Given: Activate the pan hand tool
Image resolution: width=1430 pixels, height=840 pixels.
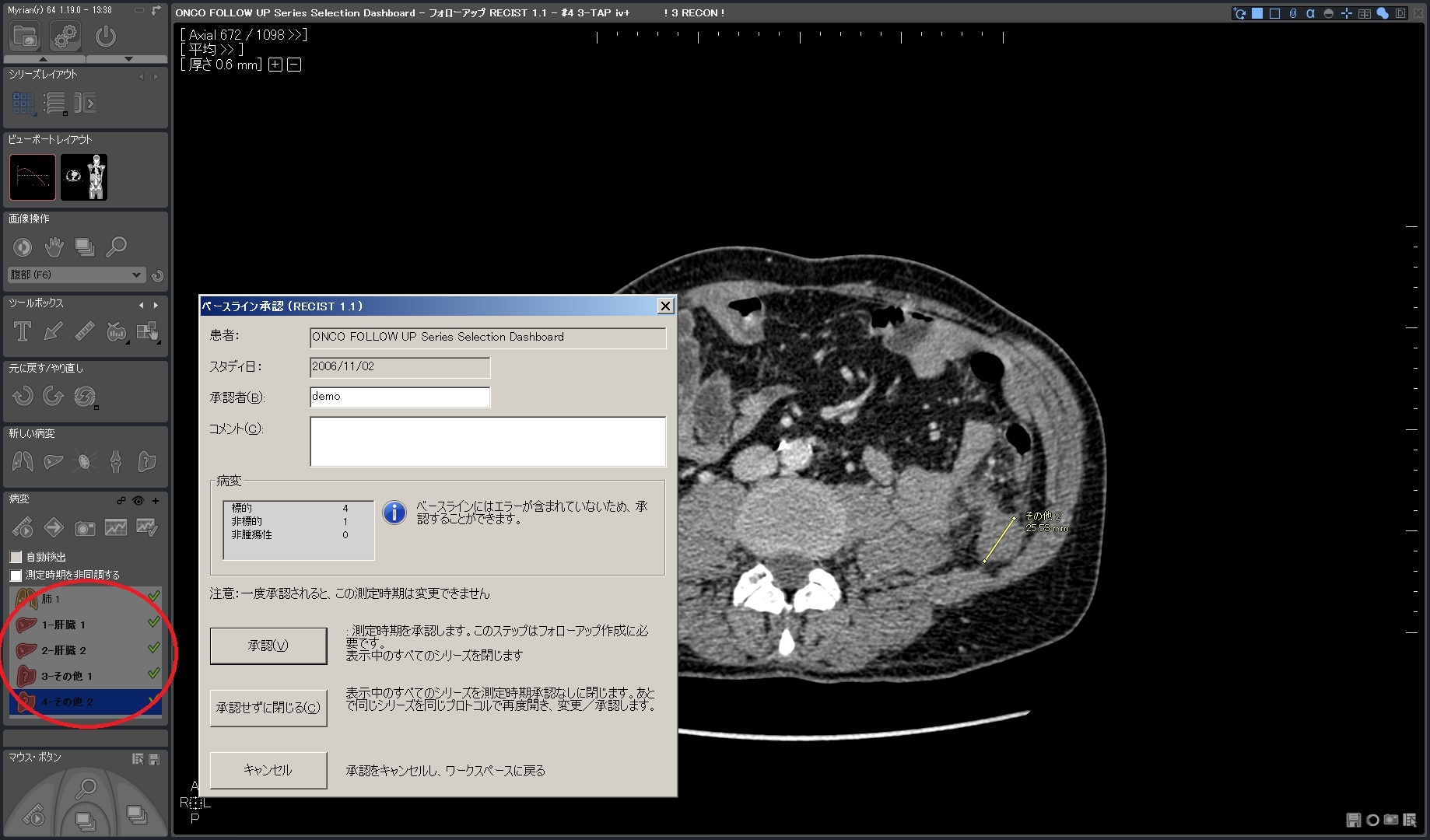Looking at the screenshot, I should pos(54,247).
